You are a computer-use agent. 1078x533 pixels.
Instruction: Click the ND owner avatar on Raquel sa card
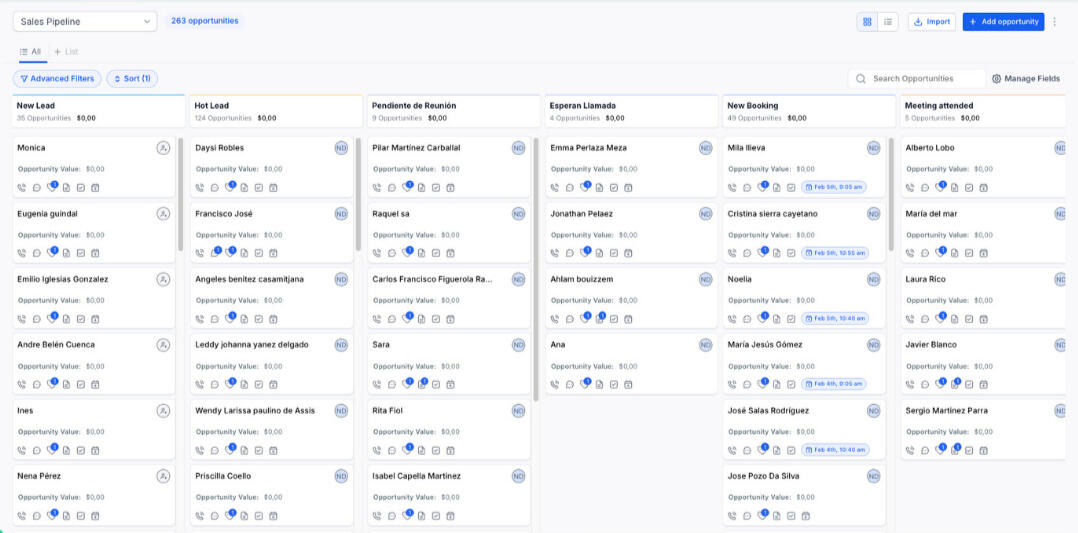(518, 214)
